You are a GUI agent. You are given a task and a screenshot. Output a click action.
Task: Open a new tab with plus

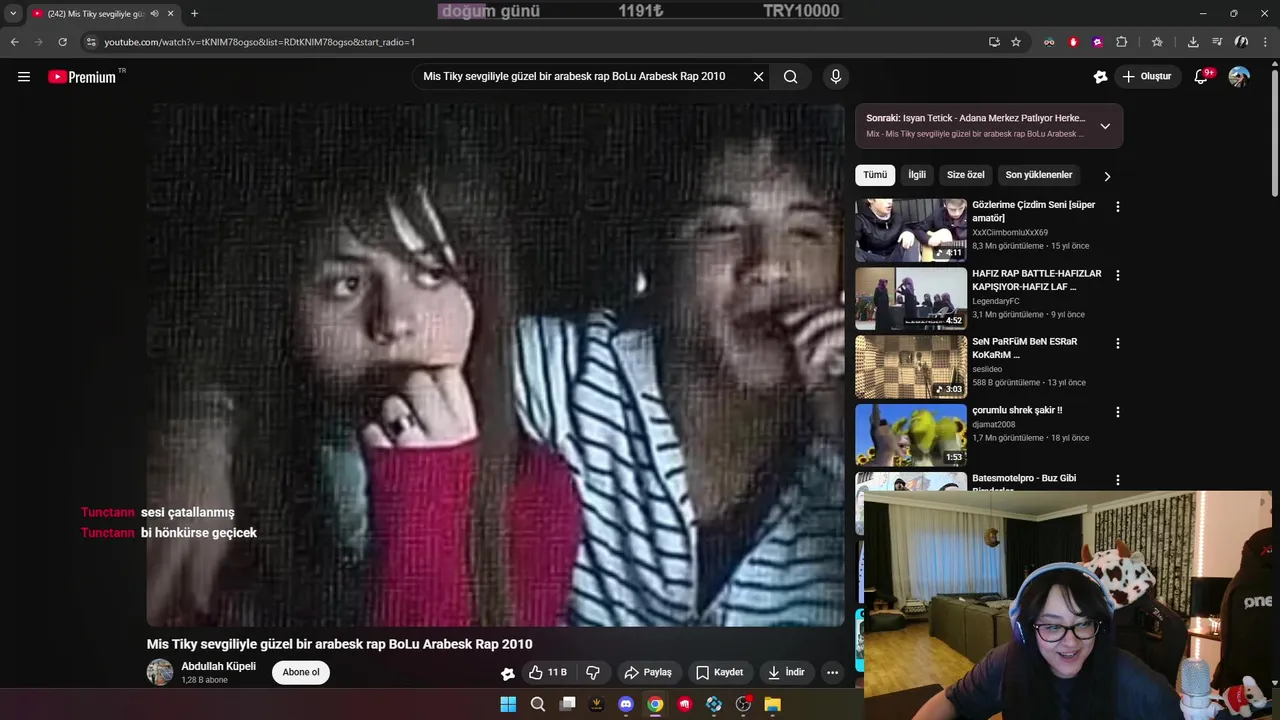point(194,14)
